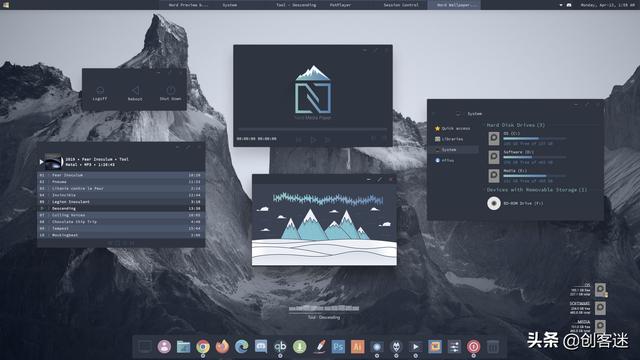Collapse Devices with Removable Storage group
The image size is (640, 360).
tap(537, 189)
